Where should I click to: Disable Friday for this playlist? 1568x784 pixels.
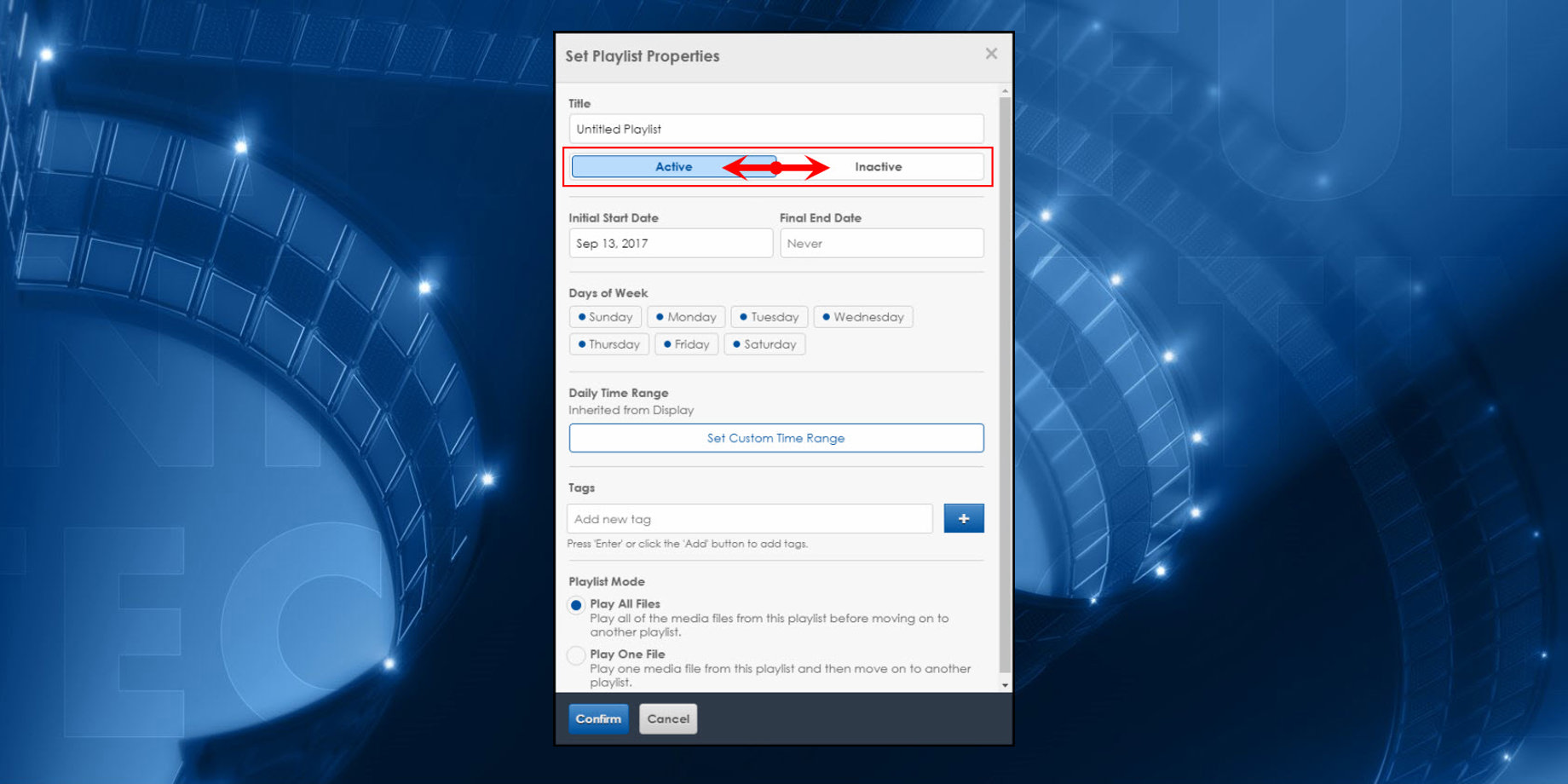click(x=686, y=344)
